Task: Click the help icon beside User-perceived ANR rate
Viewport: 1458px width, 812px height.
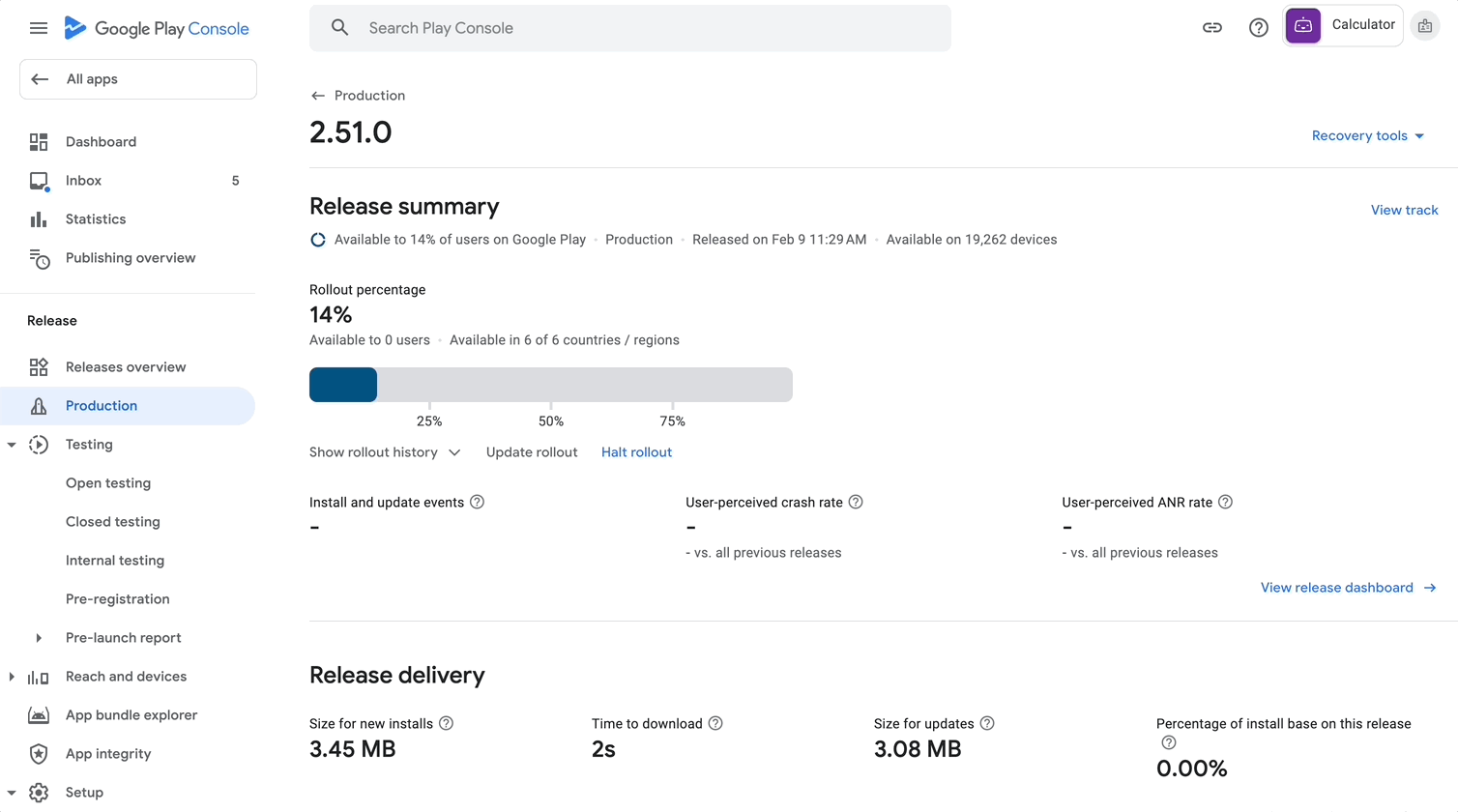Action: (x=1225, y=502)
